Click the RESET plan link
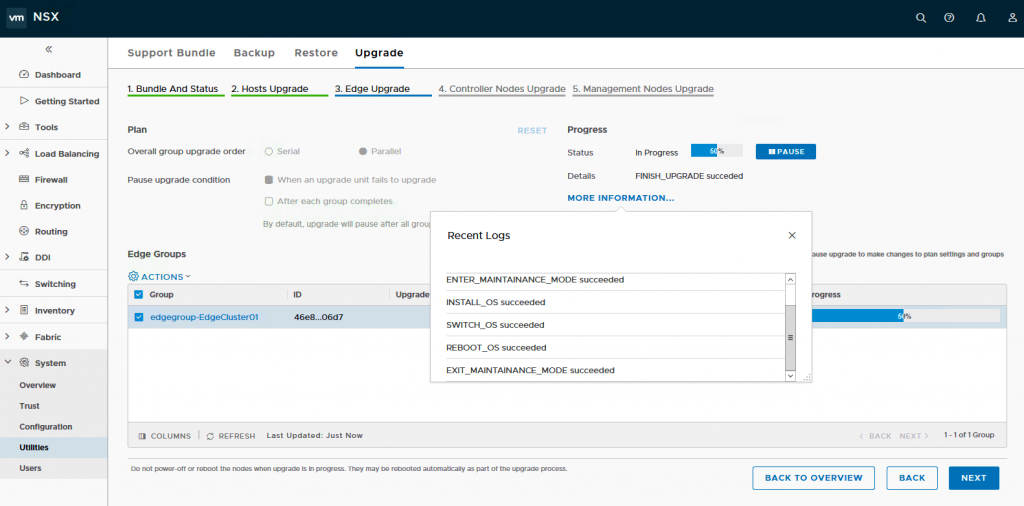Image resolution: width=1024 pixels, height=506 pixels. tap(532, 131)
